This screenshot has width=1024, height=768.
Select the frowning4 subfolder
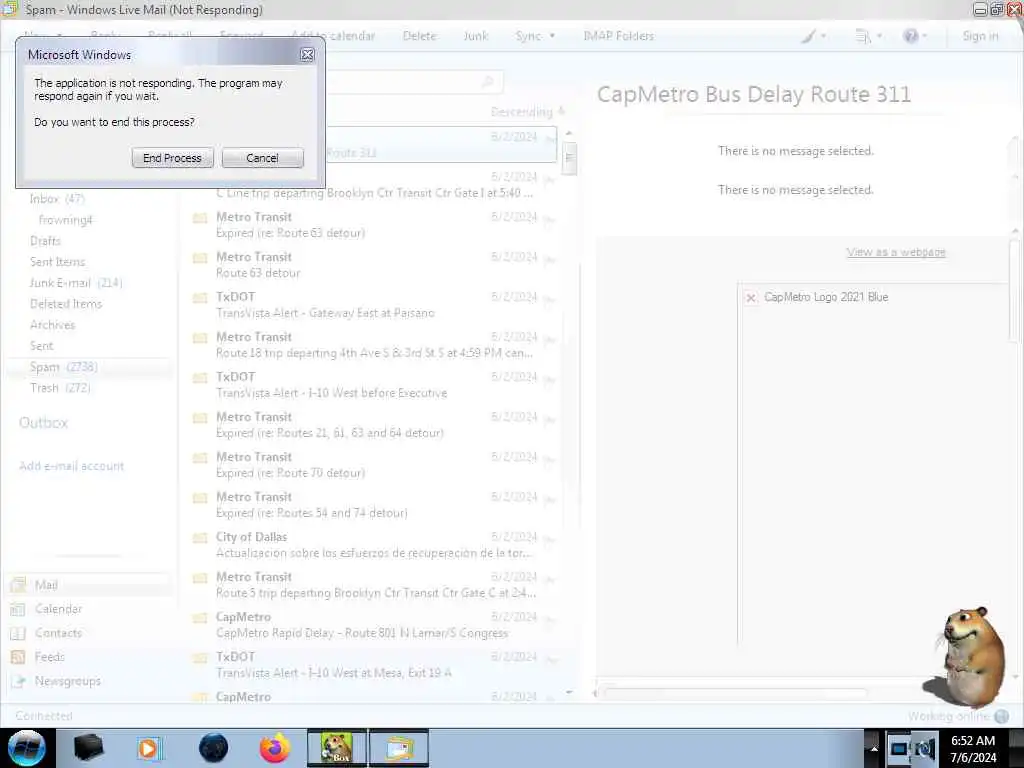tap(65, 220)
